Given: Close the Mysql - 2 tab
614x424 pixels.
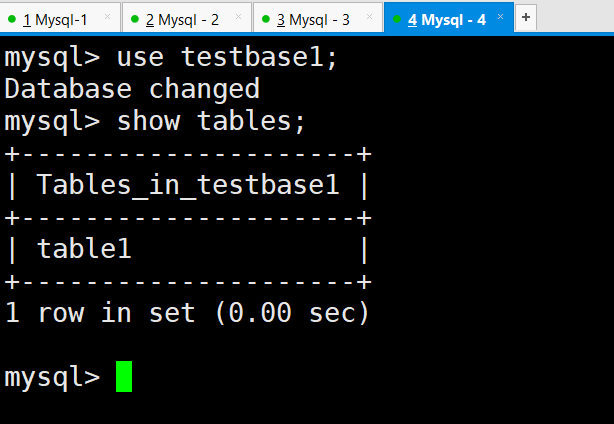Looking at the screenshot, I should 238,17.
